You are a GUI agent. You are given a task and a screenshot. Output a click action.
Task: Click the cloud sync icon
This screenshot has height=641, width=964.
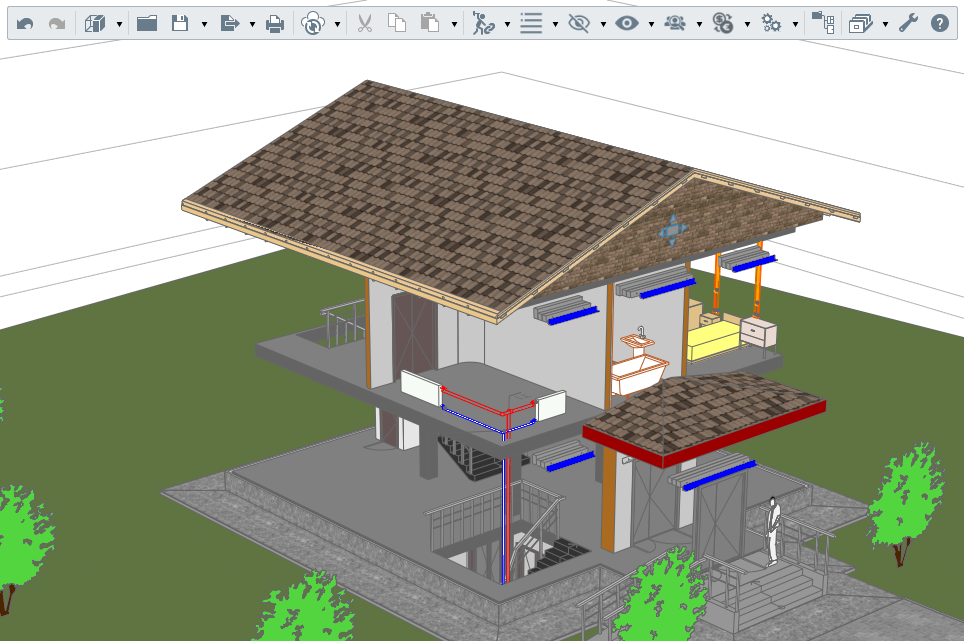(313, 24)
